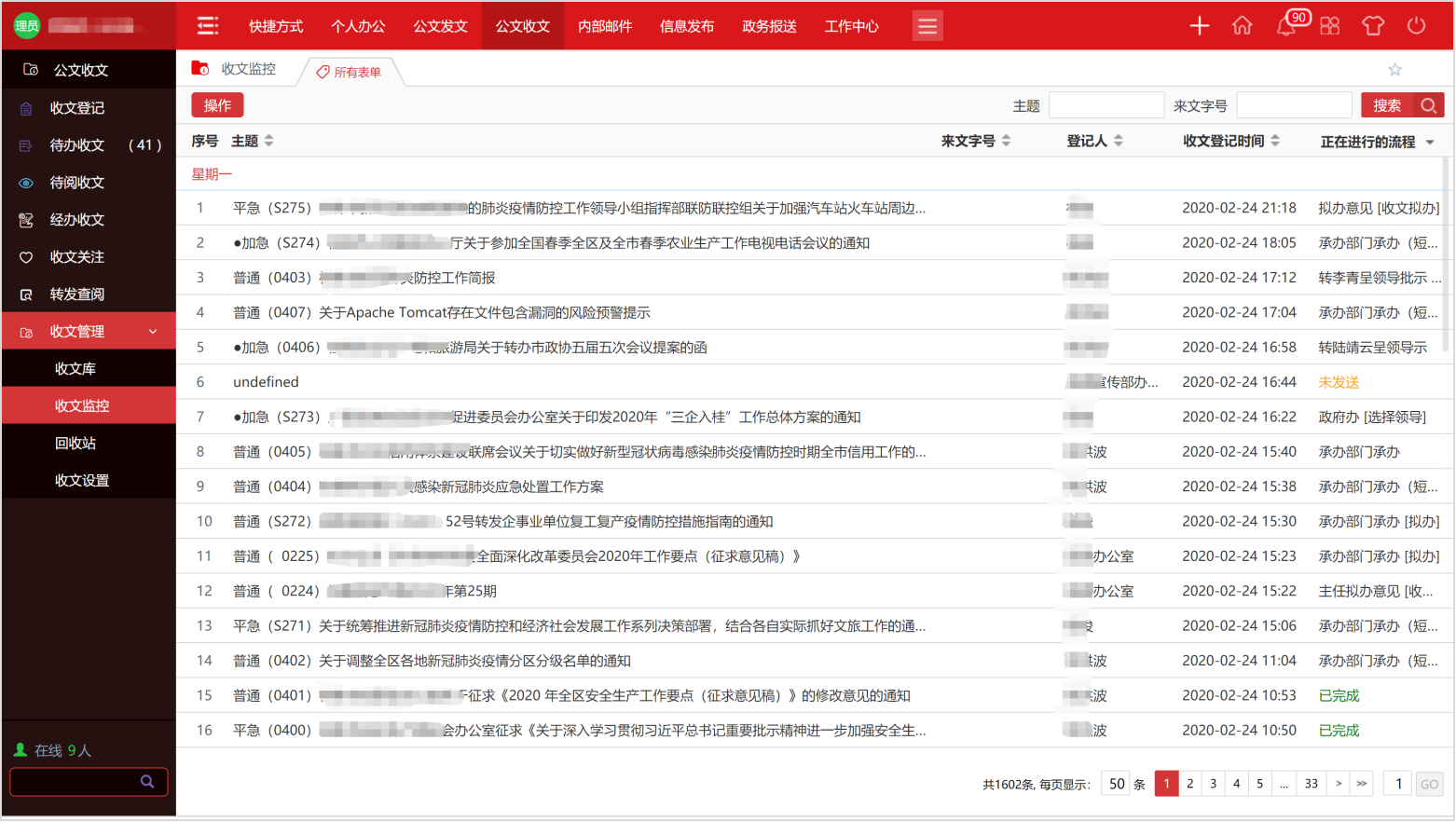This screenshot has width=1456, height=822.
Task: Open the apps grid icon in header
Action: pyautogui.click(x=1330, y=26)
